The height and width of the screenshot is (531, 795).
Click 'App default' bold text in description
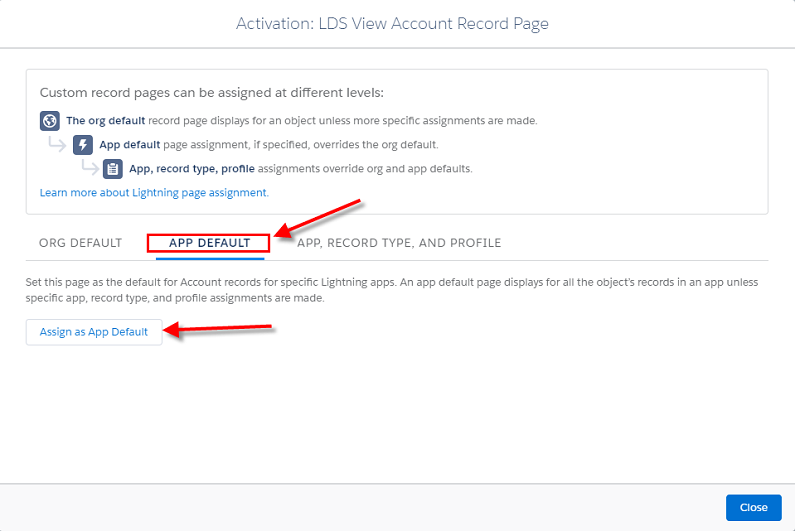pos(130,145)
